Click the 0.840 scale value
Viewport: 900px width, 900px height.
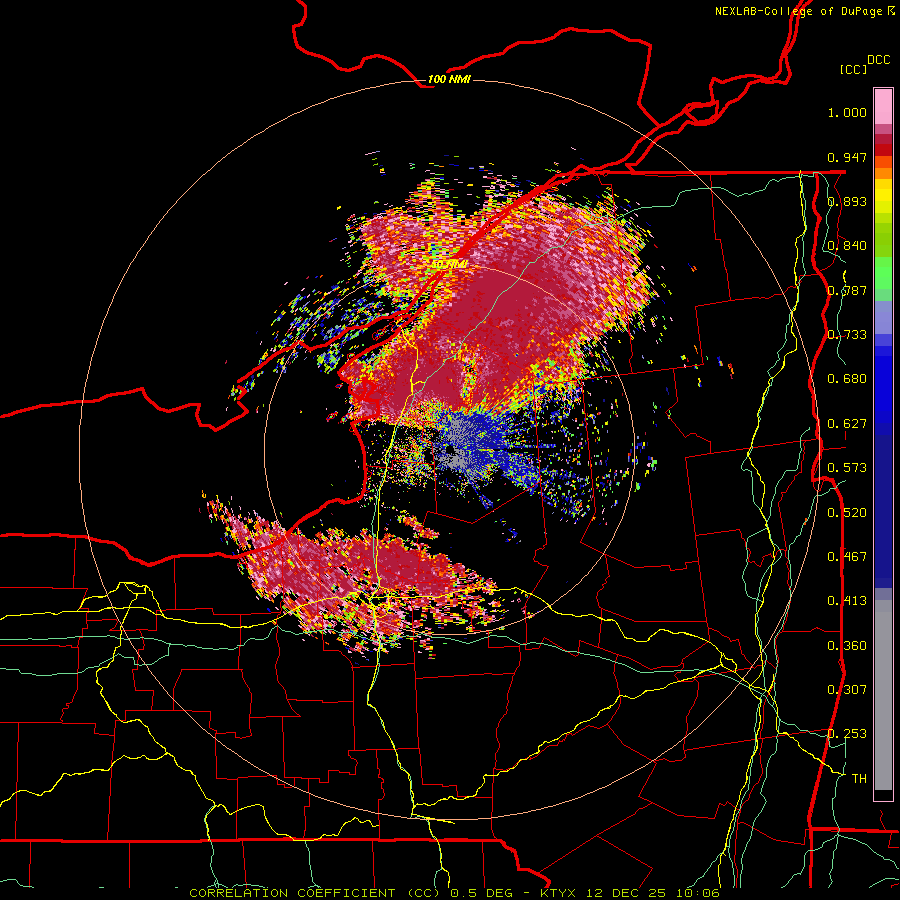(x=847, y=246)
